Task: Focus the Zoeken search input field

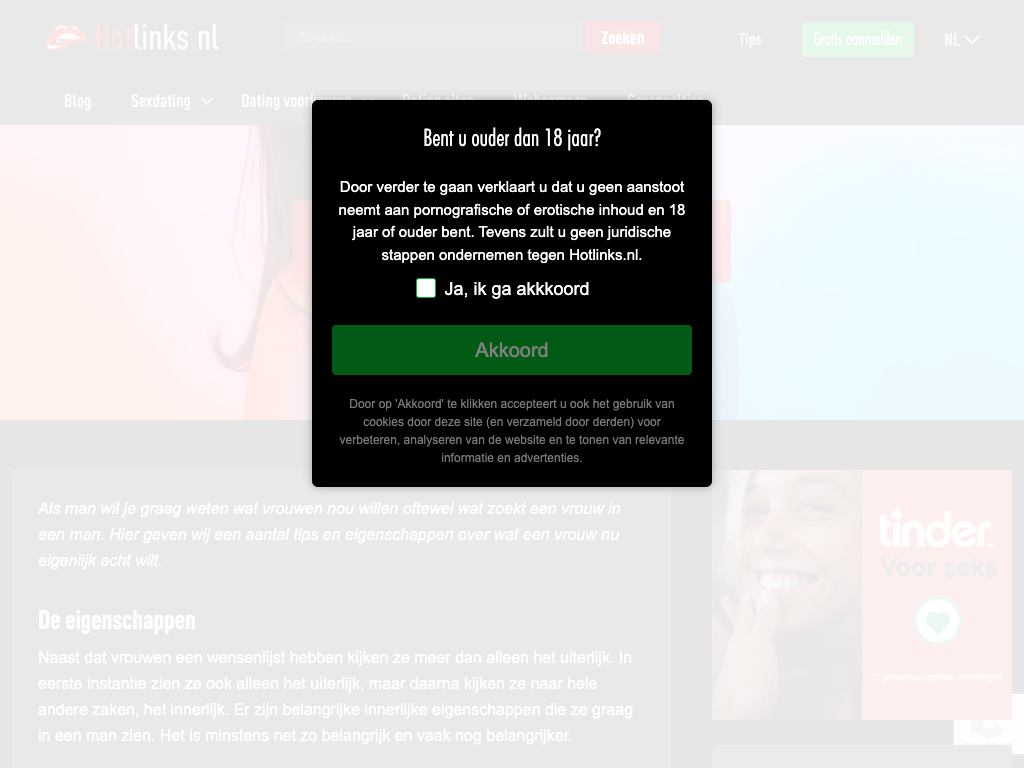Action: [x=434, y=37]
